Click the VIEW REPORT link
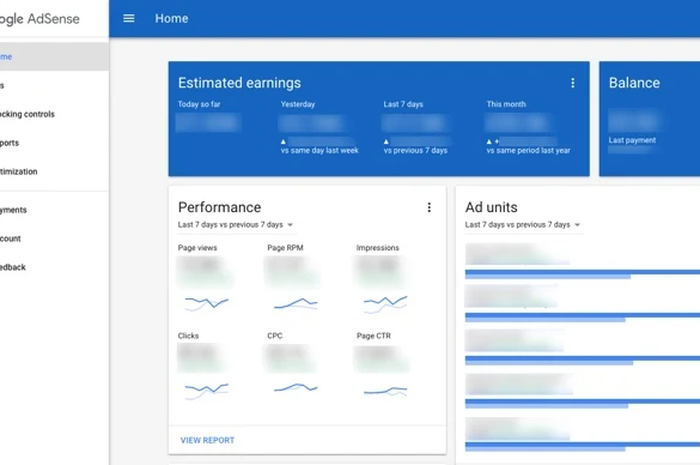Image resolution: width=700 pixels, height=465 pixels. (207, 440)
